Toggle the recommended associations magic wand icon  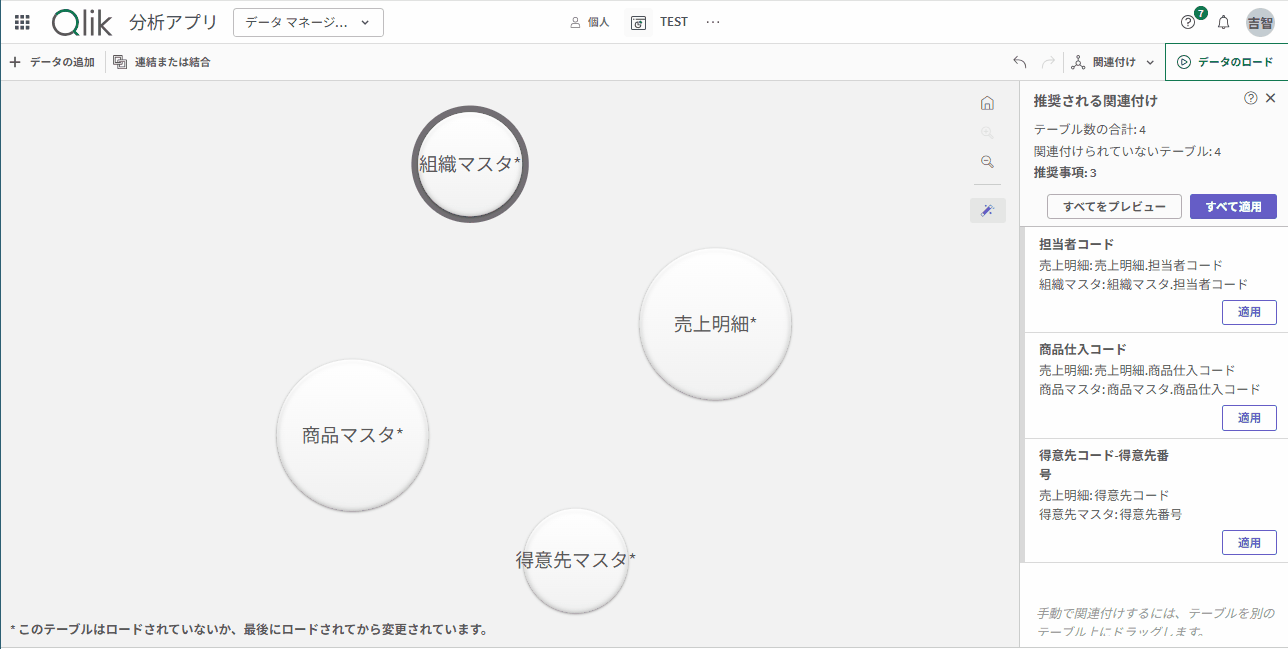[x=987, y=210]
